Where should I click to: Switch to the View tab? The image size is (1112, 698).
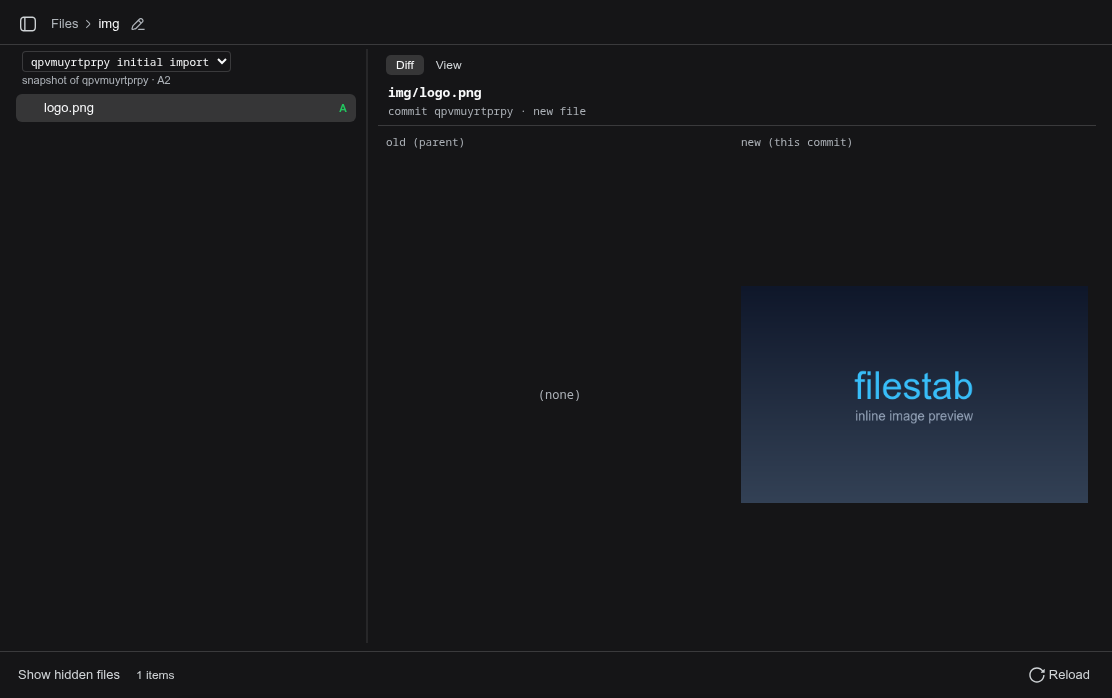pyautogui.click(x=448, y=65)
